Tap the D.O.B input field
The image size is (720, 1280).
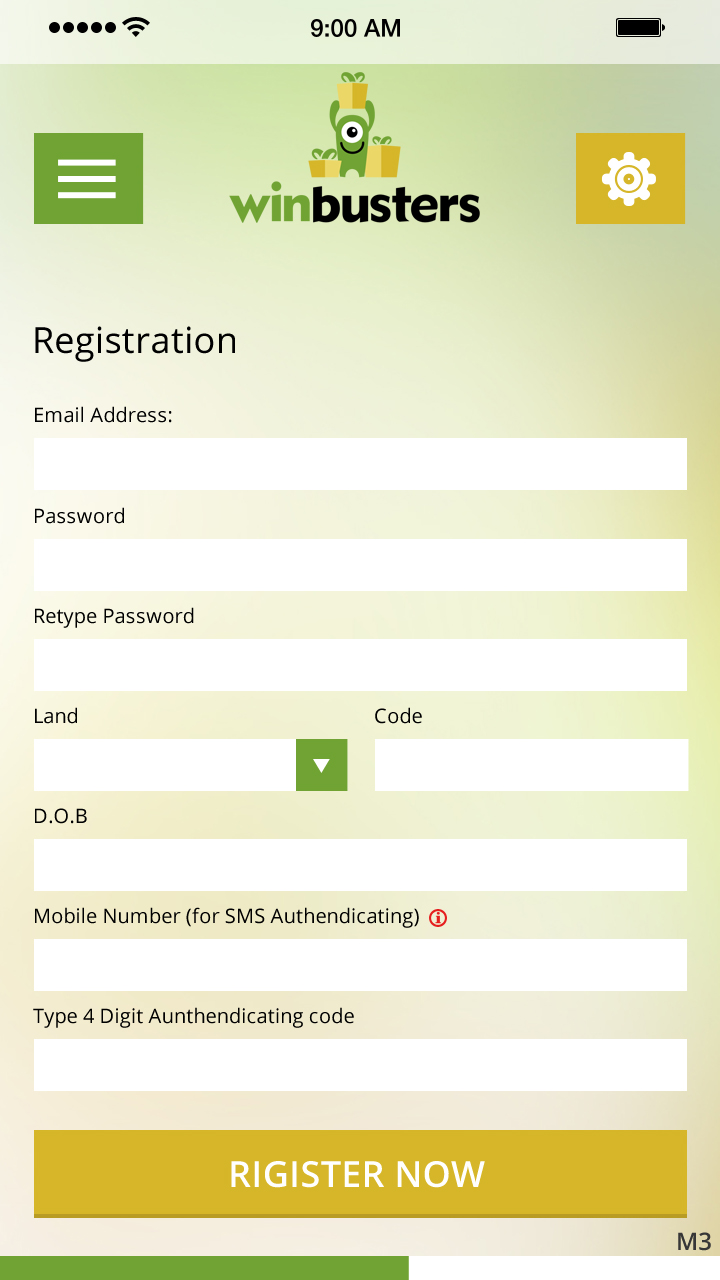360,865
